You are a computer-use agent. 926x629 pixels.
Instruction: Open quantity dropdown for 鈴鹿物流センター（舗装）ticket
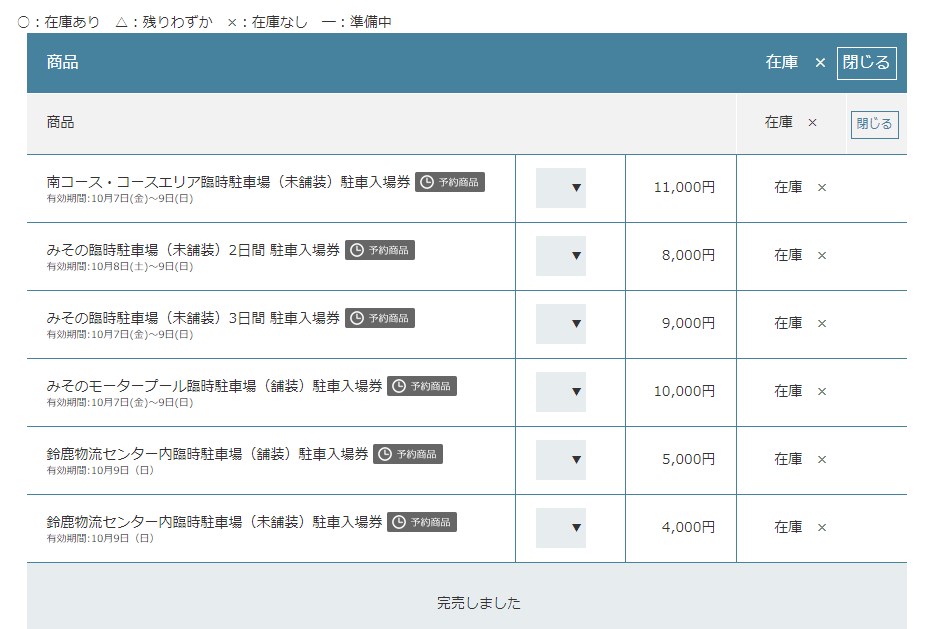point(561,459)
